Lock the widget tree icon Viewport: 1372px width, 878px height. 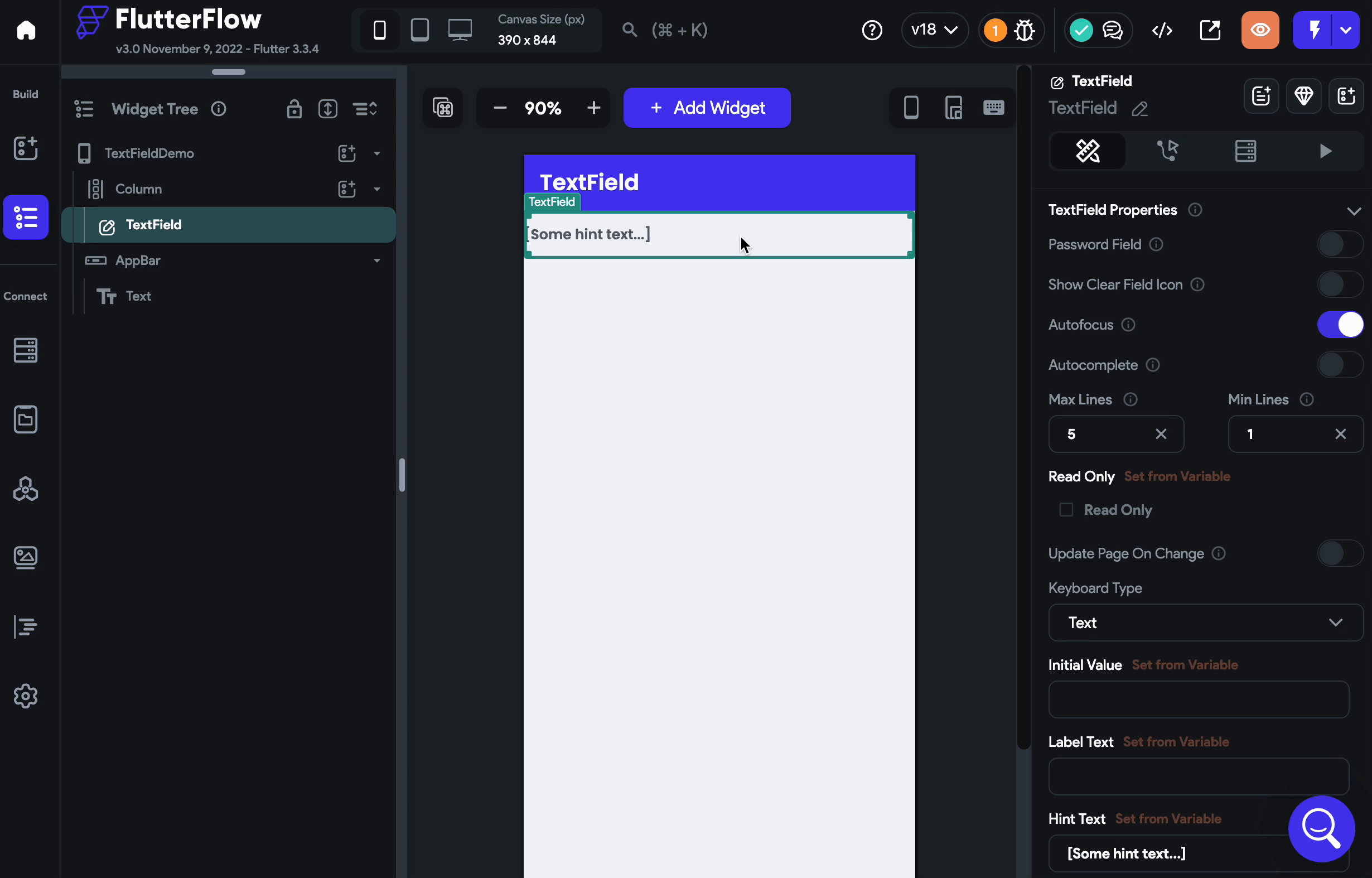[x=294, y=108]
